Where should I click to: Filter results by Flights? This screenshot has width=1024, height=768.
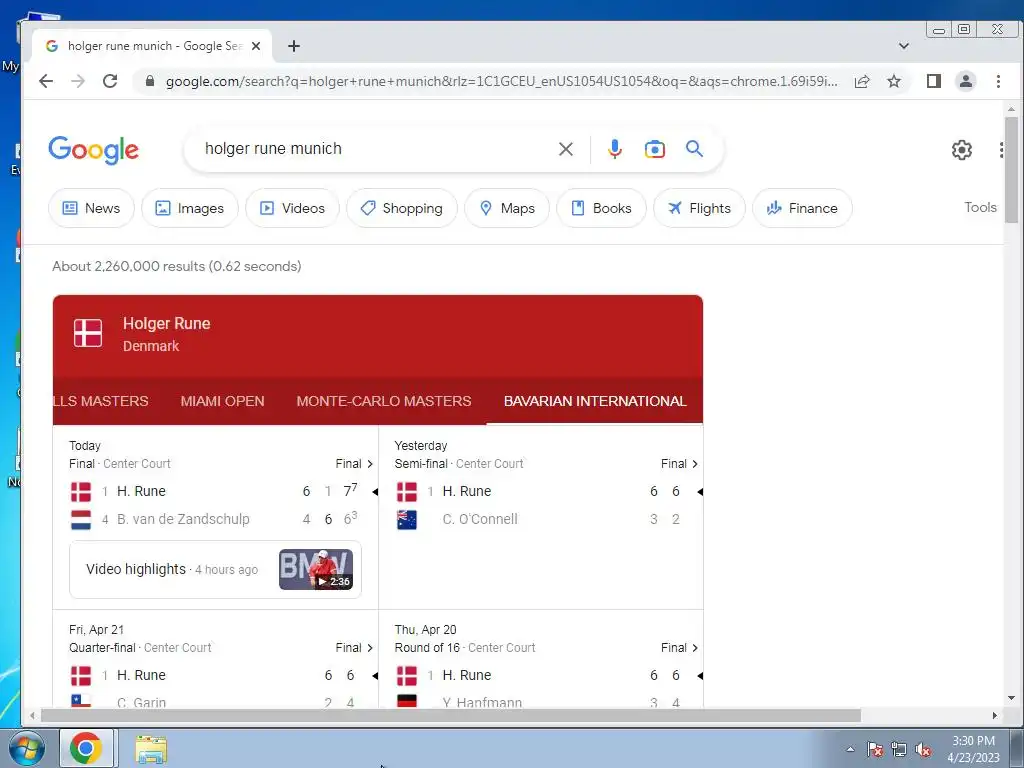click(699, 208)
